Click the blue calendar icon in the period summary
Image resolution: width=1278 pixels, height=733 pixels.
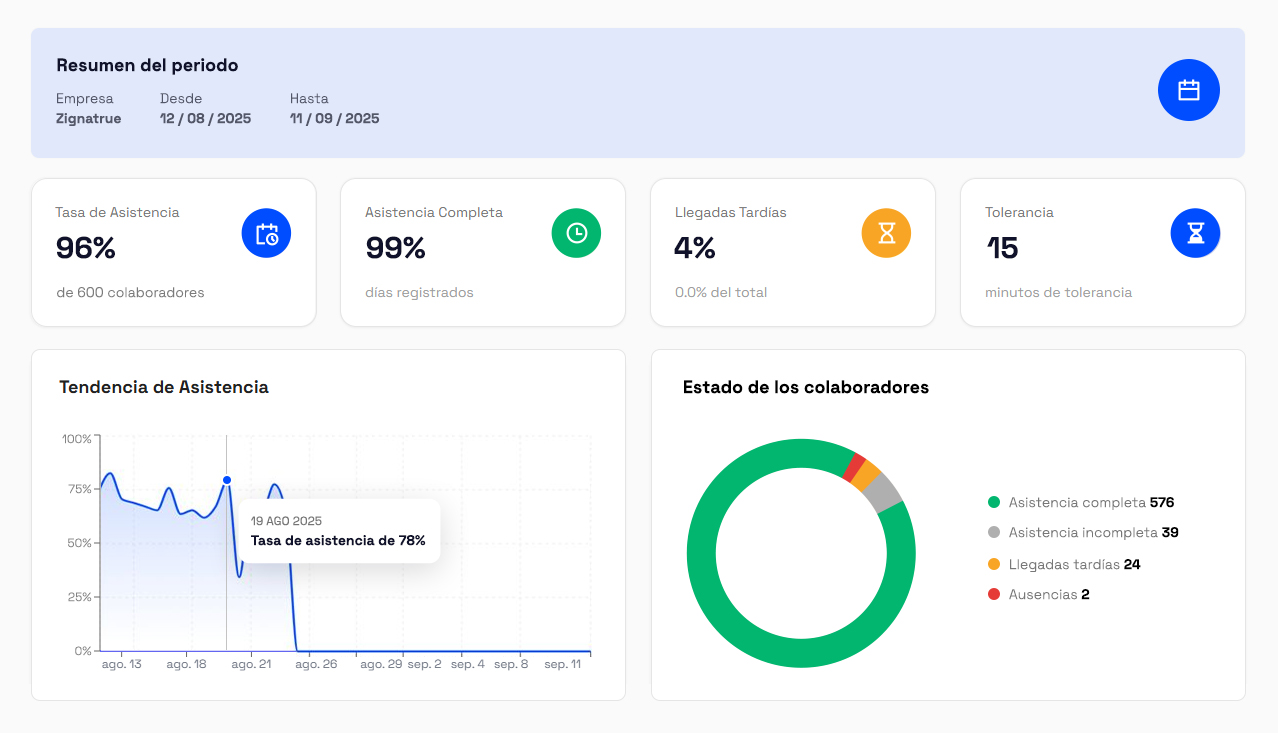[1188, 90]
